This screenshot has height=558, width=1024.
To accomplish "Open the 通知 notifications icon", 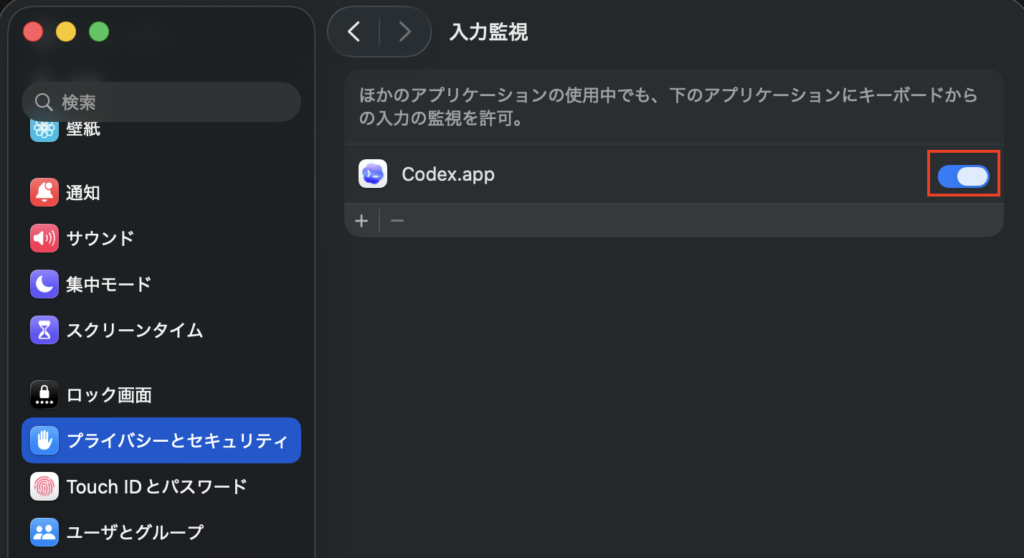I will (44, 192).
